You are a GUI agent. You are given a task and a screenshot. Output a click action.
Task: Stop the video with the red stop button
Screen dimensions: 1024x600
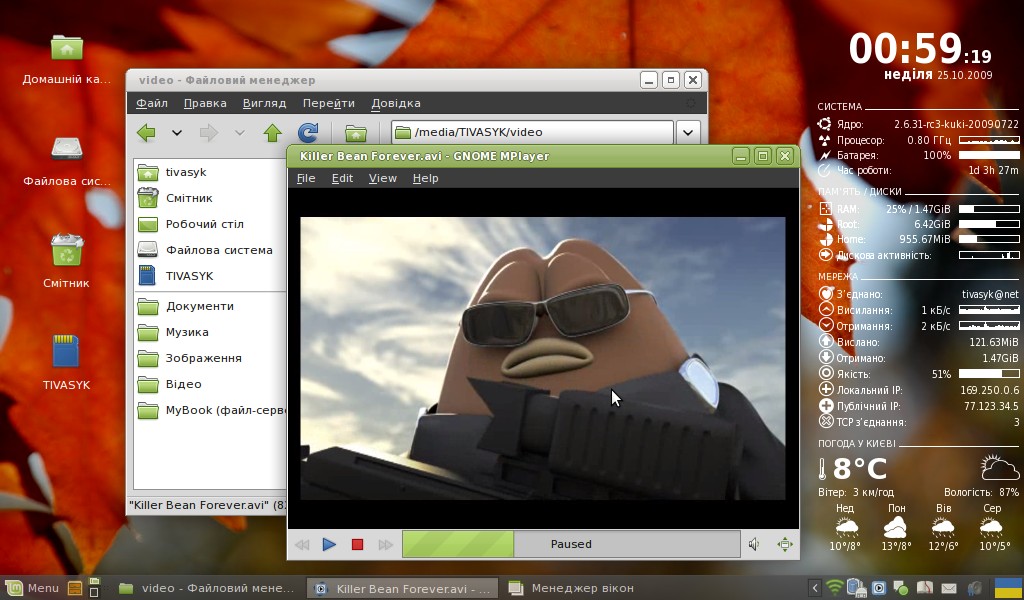point(357,545)
